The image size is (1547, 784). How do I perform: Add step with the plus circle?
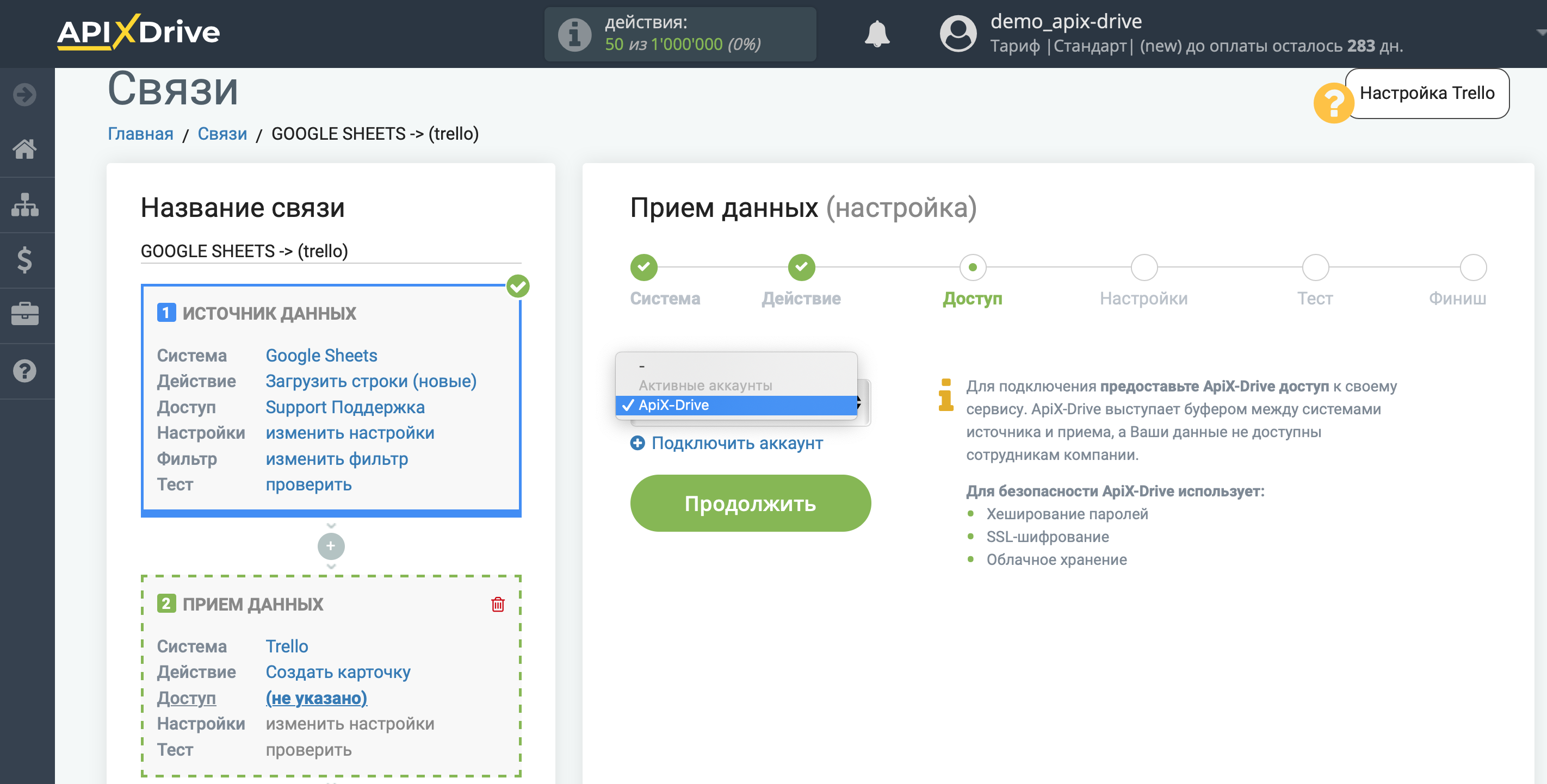pos(331,546)
